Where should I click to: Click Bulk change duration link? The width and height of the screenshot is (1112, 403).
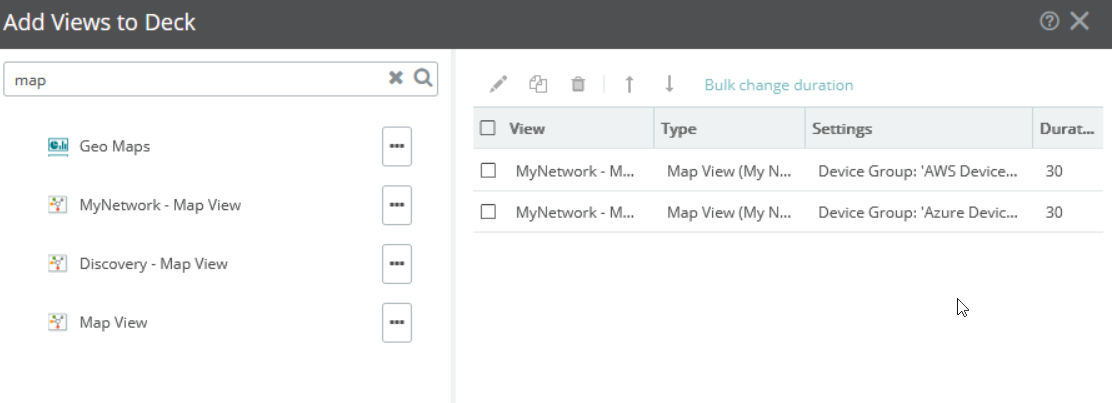[x=779, y=85]
